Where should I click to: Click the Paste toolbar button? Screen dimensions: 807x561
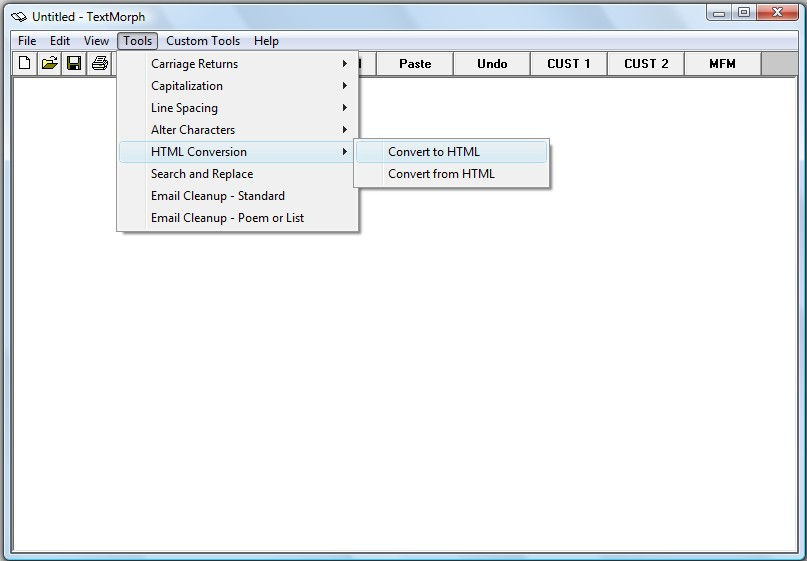click(415, 64)
